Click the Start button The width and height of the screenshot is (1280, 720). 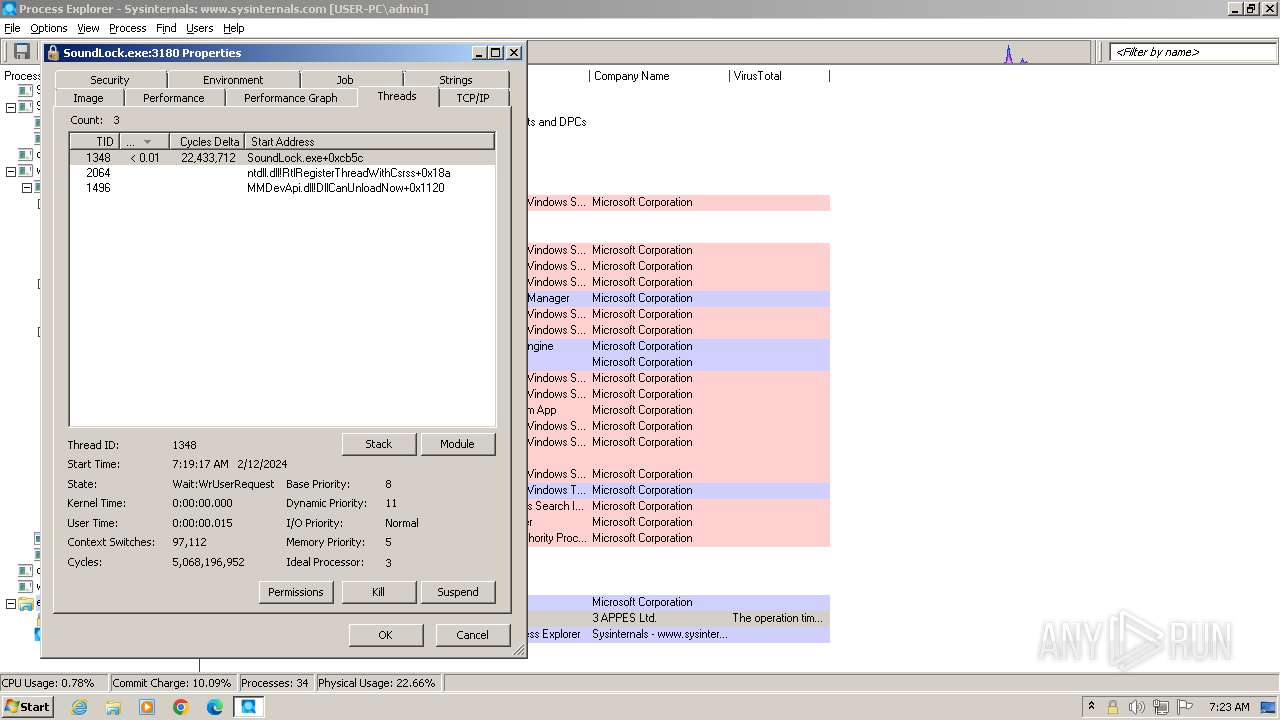click(28, 707)
